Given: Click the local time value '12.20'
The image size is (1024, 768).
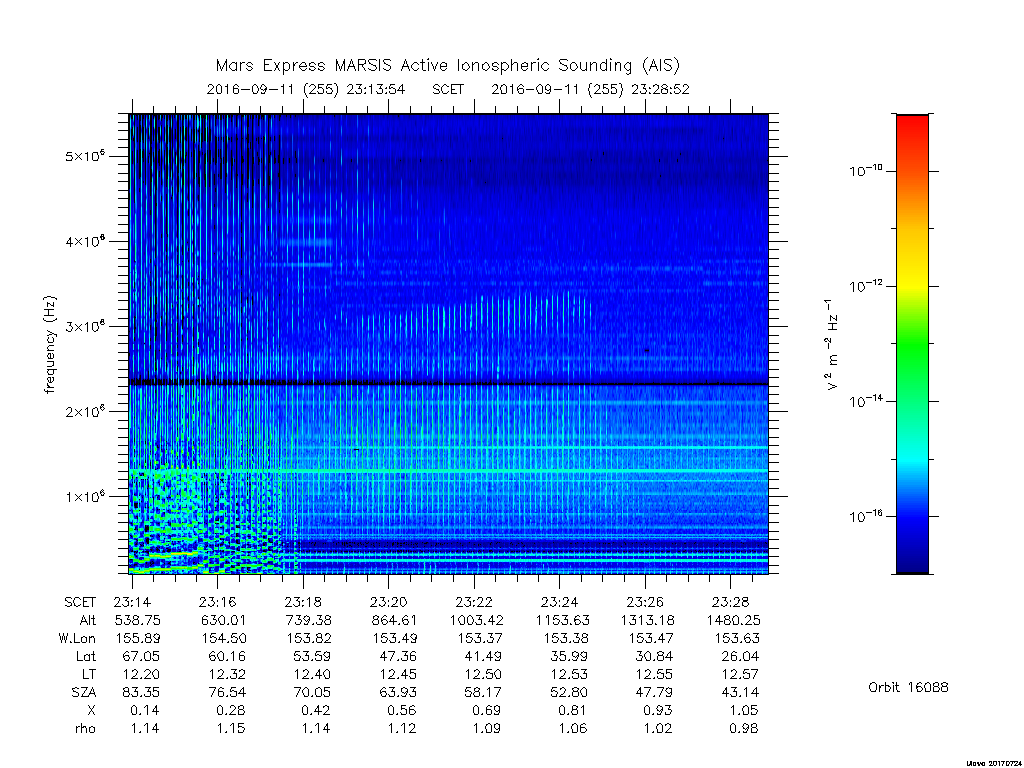Looking at the screenshot, I should [x=141, y=674].
